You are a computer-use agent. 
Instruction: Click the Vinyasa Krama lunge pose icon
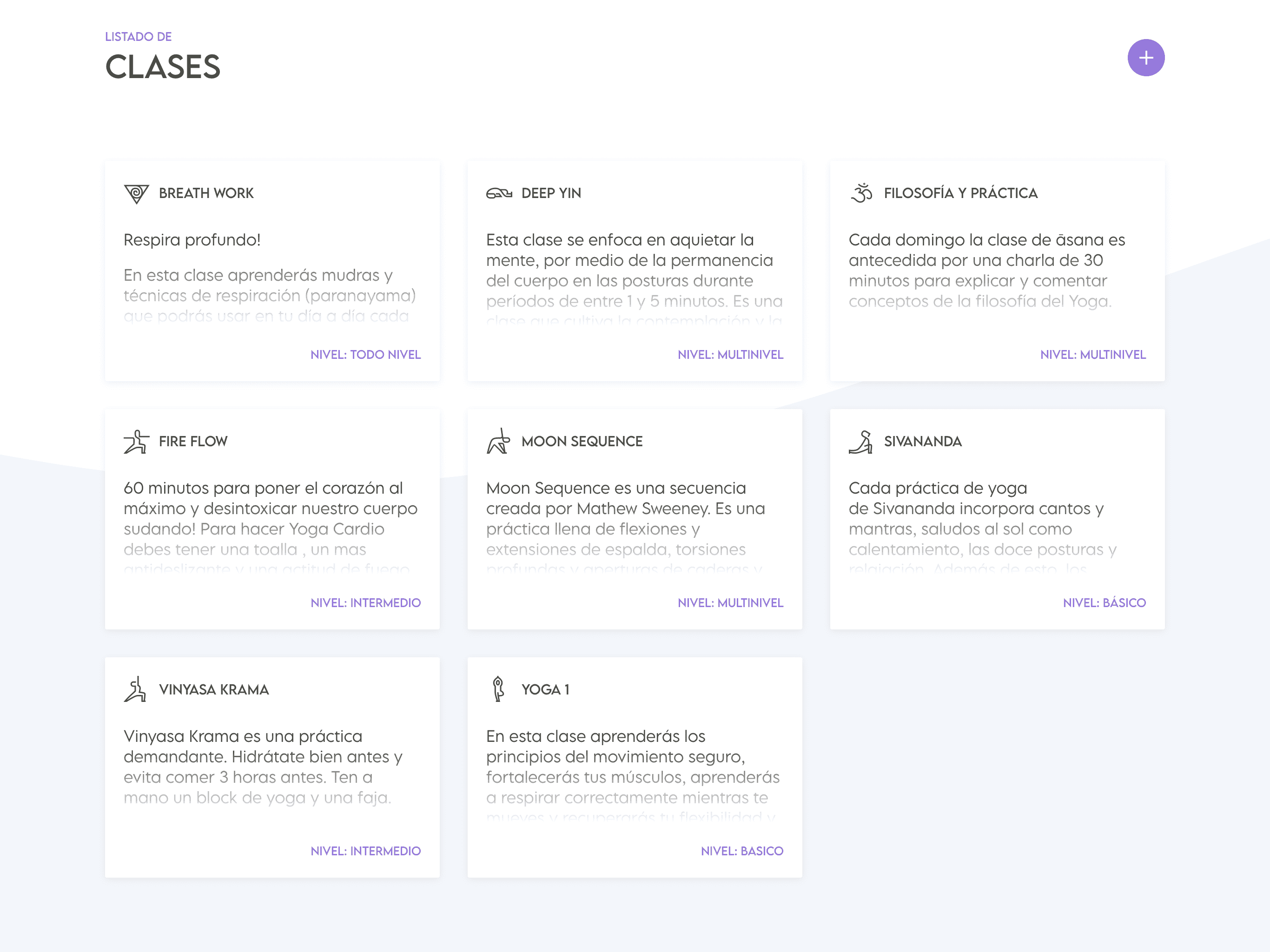click(x=135, y=690)
